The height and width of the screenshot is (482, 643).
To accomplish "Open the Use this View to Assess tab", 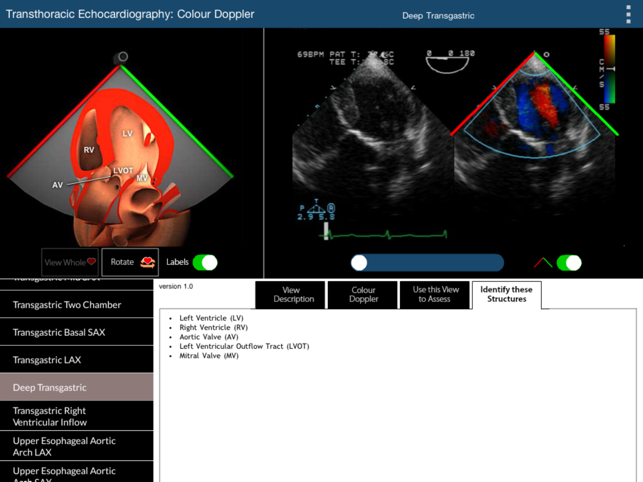I will [x=435, y=295].
